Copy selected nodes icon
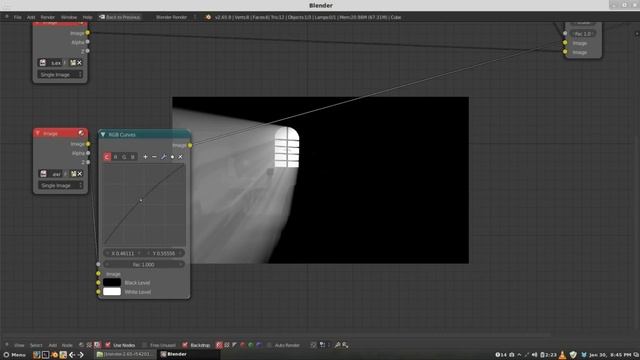 (338, 345)
